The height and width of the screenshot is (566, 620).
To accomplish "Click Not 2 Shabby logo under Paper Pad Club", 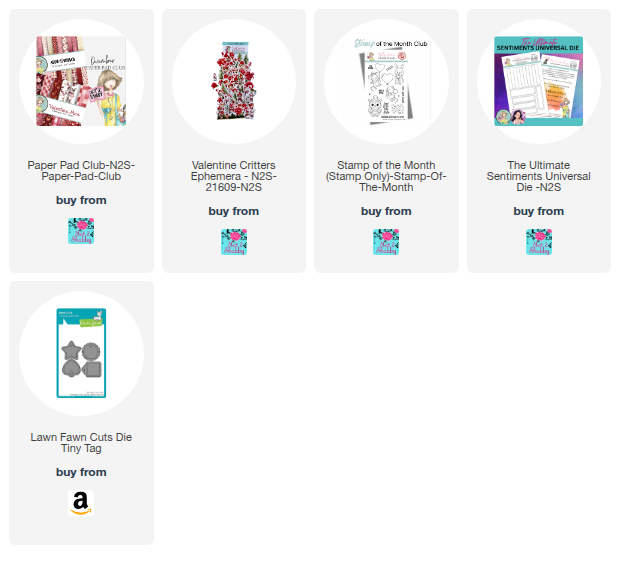I will [81, 231].
